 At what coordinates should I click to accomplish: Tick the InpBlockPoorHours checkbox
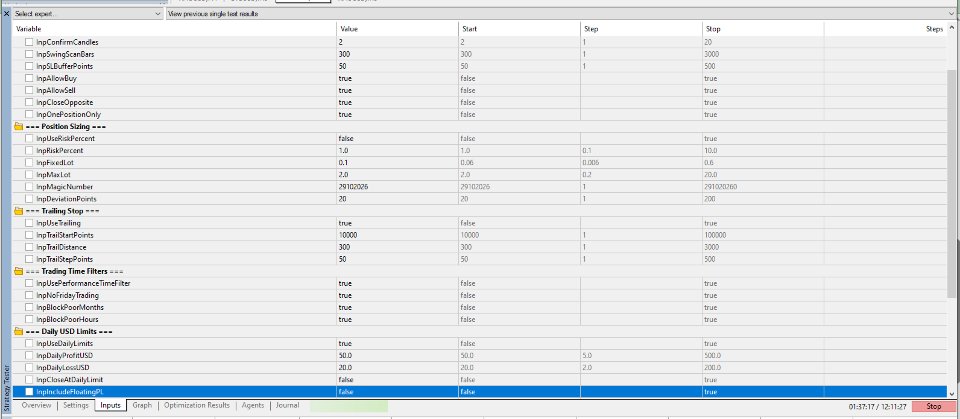[29, 319]
